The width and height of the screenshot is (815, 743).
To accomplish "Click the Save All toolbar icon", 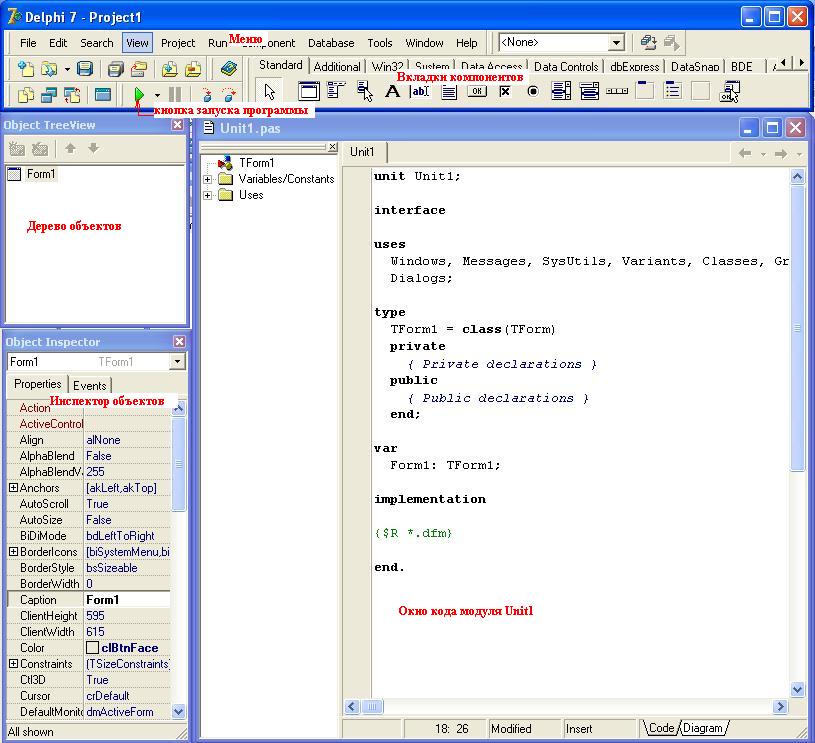I will pyautogui.click(x=115, y=69).
